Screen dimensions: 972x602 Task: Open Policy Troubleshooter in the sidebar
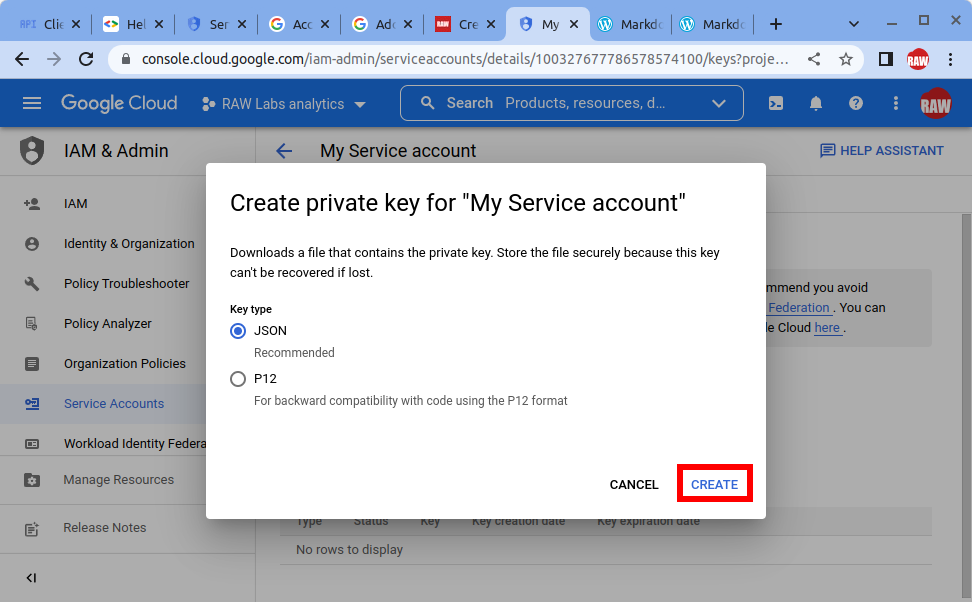(128, 283)
